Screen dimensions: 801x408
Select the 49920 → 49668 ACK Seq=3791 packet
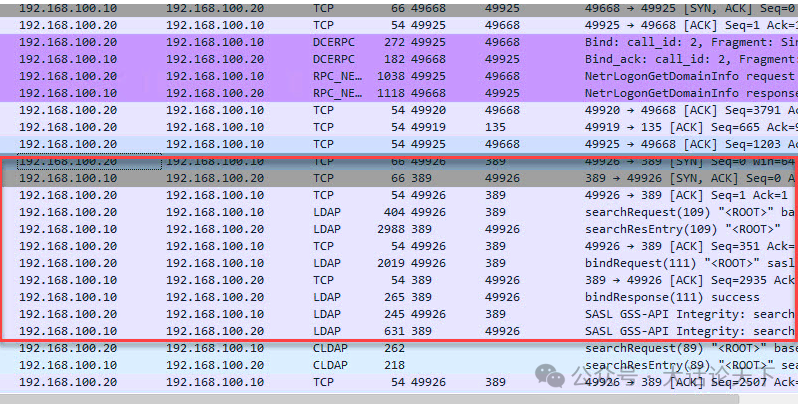400,110
